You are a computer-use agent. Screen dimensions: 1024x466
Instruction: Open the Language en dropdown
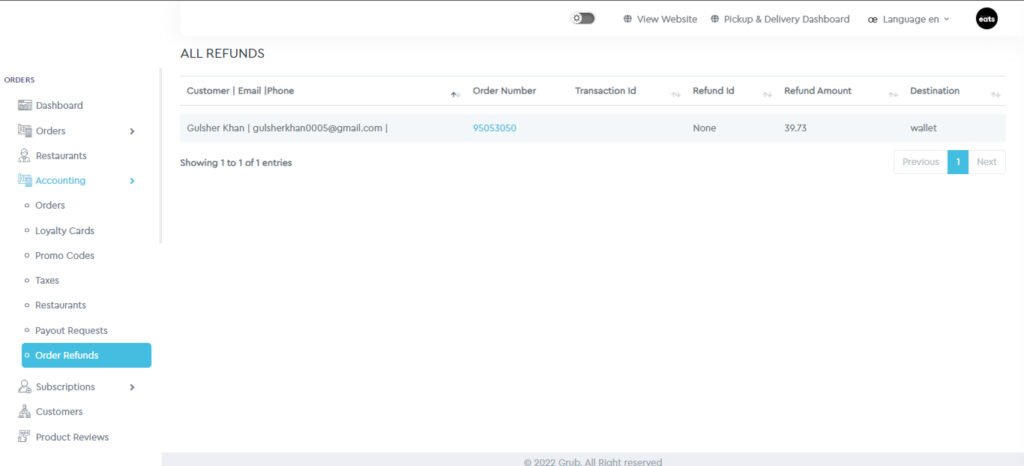908,19
